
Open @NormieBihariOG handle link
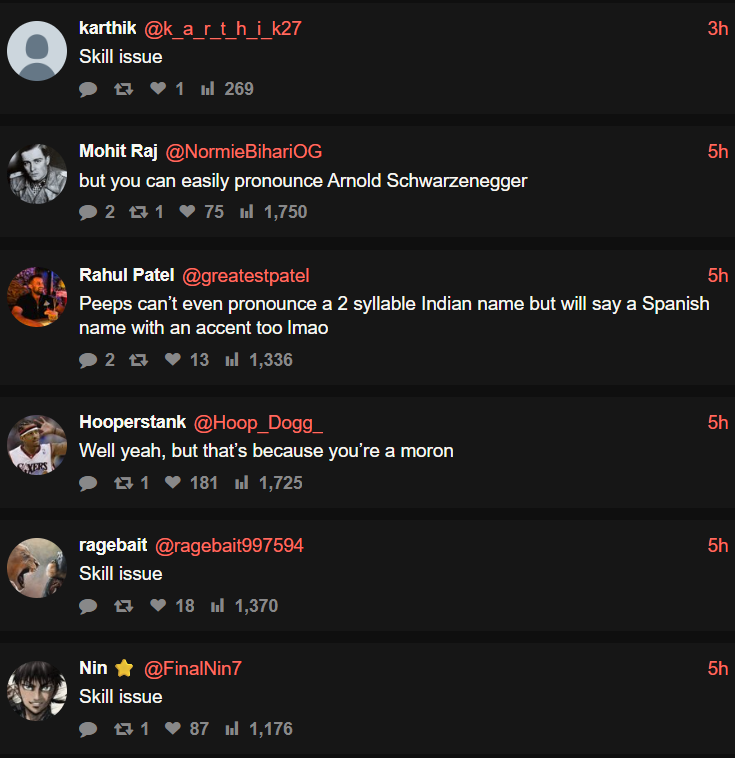click(243, 151)
